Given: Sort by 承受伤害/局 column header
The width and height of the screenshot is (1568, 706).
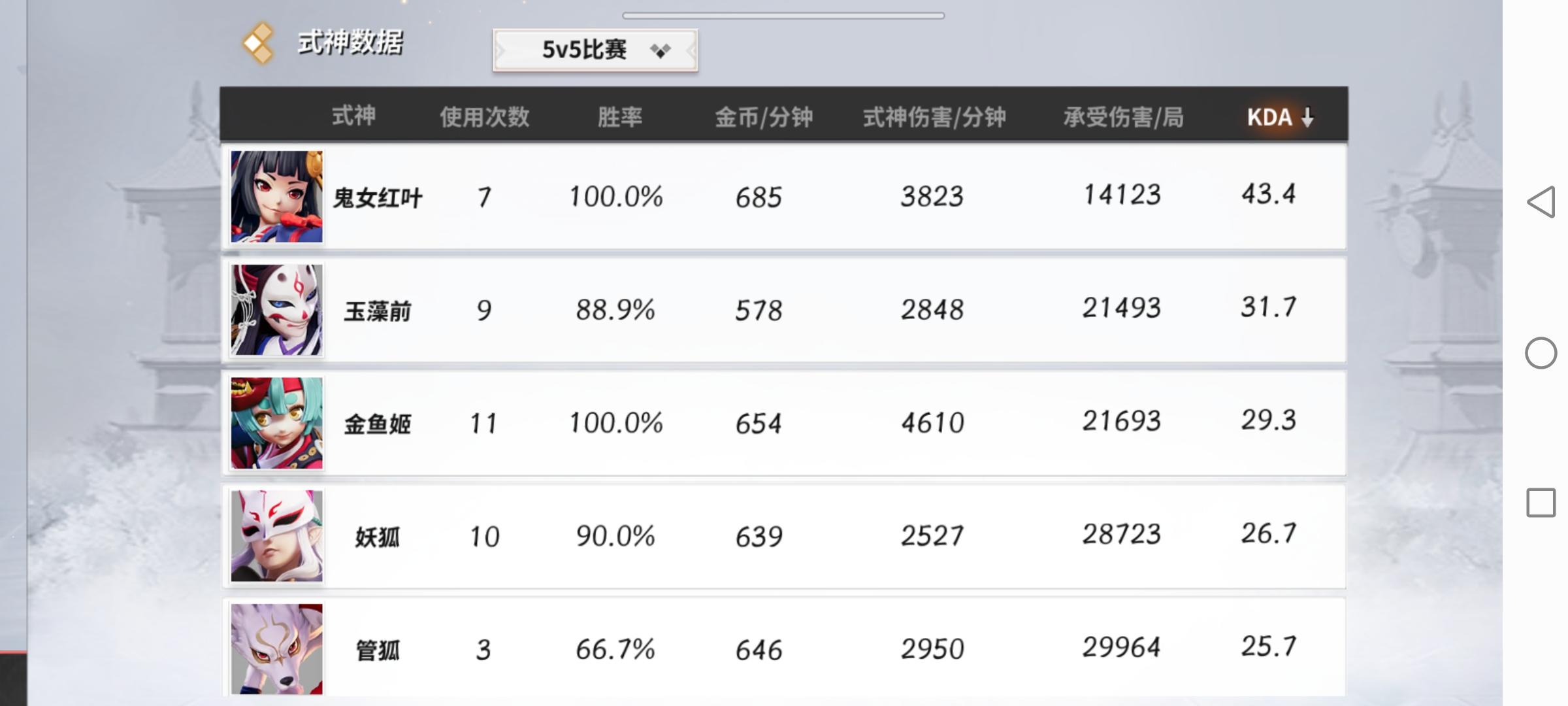Looking at the screenshot, I should (x=1123, y=117).
